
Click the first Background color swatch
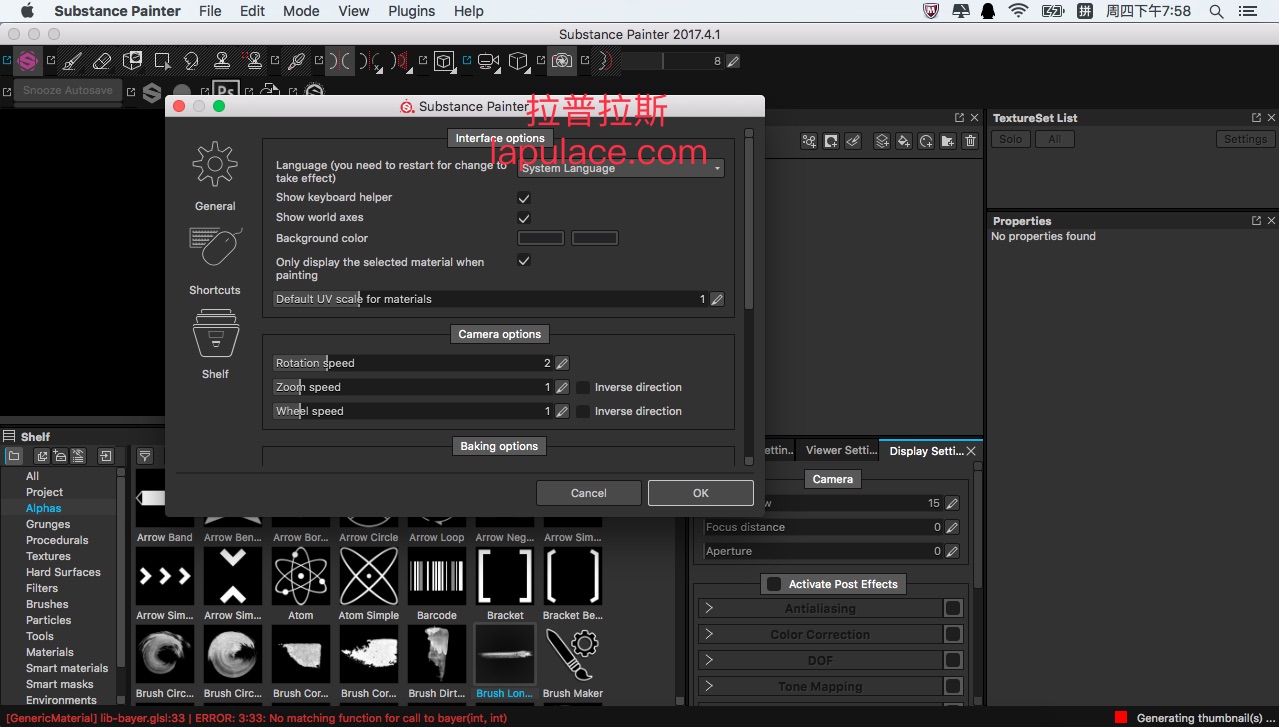coord(541,238)
